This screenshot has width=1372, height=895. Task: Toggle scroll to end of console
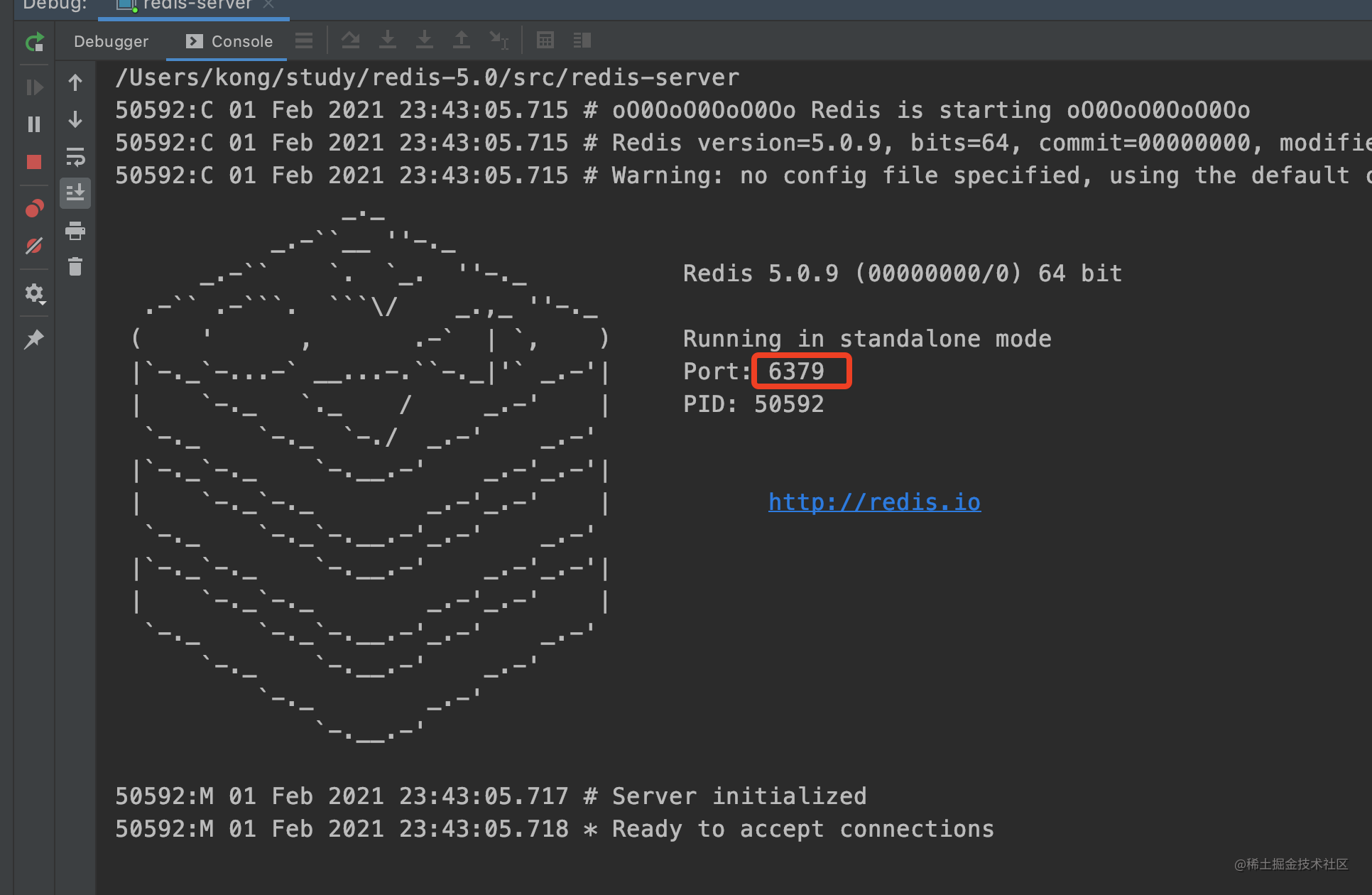click(75, 192)
